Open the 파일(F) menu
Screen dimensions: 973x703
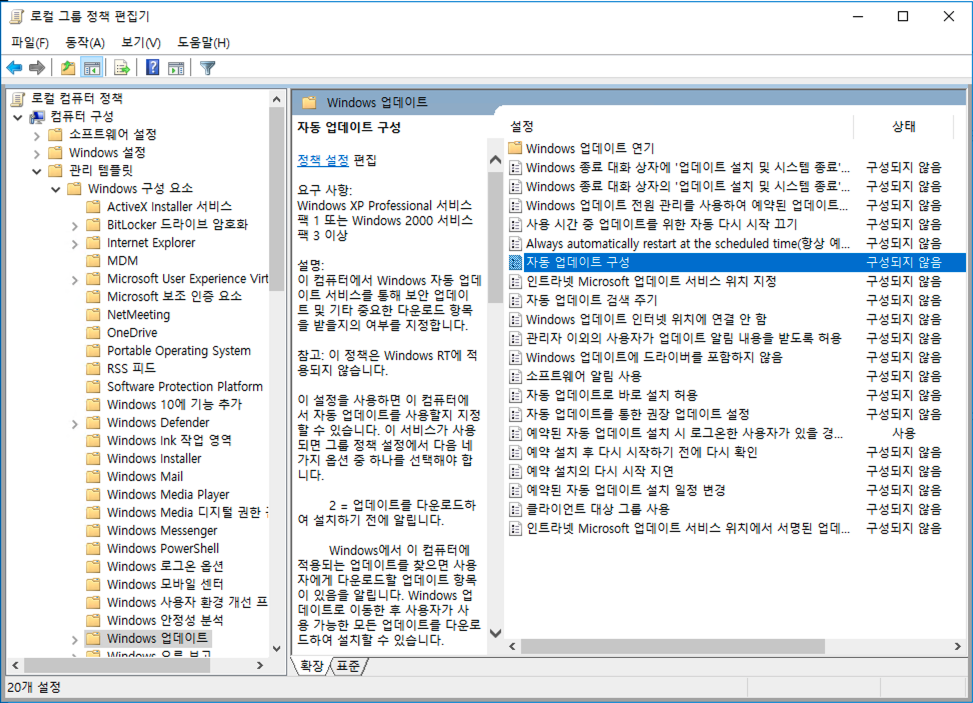(x=29, y=42)
